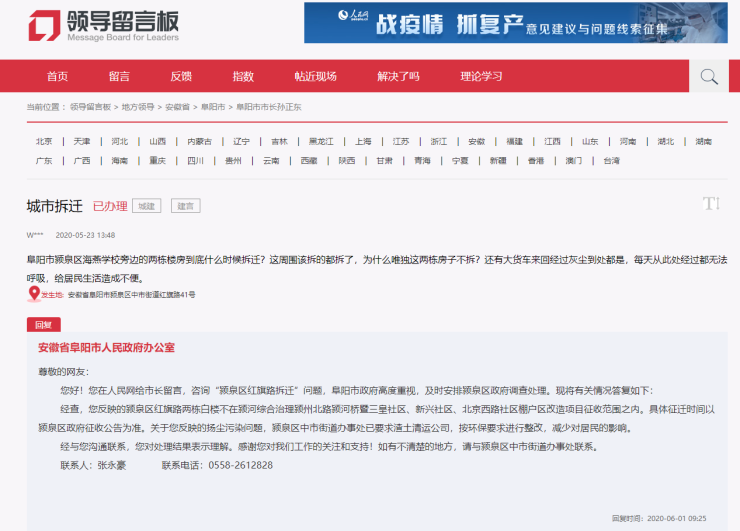Select the 天津 province link
The height and width of the screenshot is (531, 740).
(x=82, y=141)
